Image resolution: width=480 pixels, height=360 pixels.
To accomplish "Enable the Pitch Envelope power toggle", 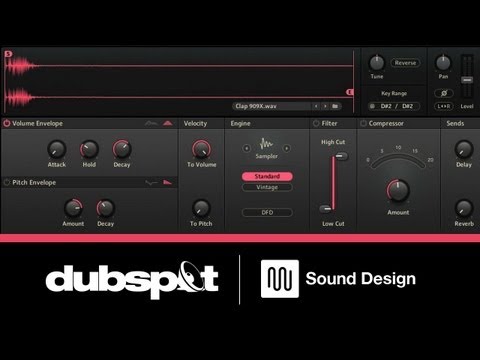I will pos(6,182).
